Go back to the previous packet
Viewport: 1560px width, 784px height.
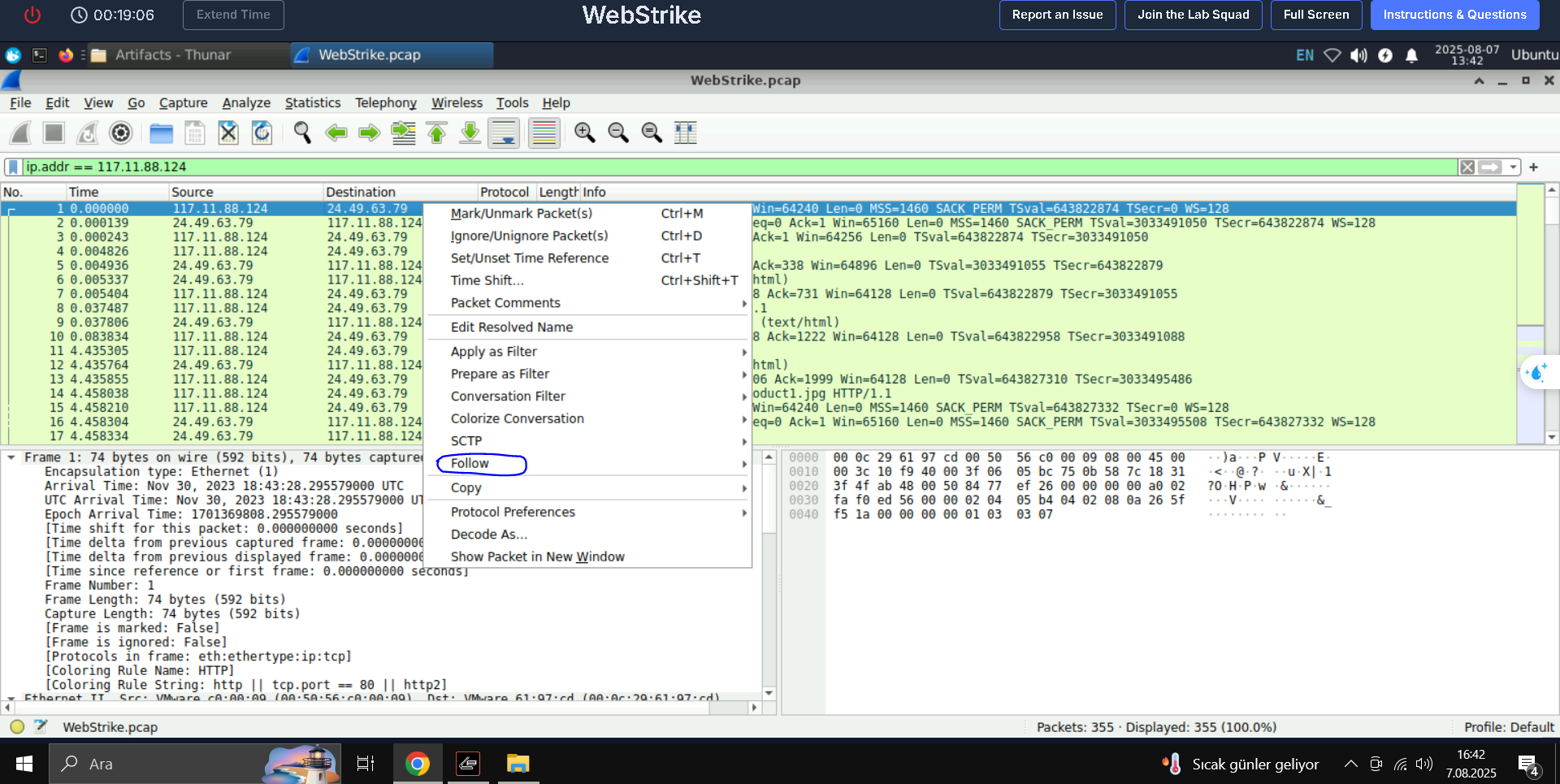click(336, 132)
